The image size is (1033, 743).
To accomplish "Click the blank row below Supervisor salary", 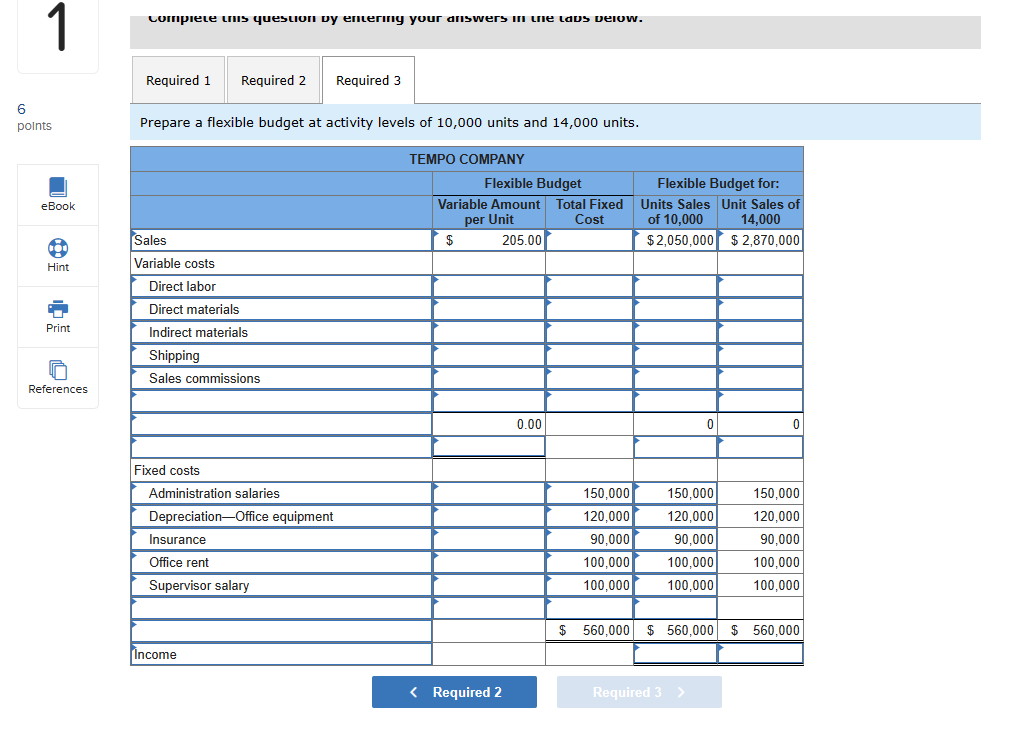I will coord(488,607).
